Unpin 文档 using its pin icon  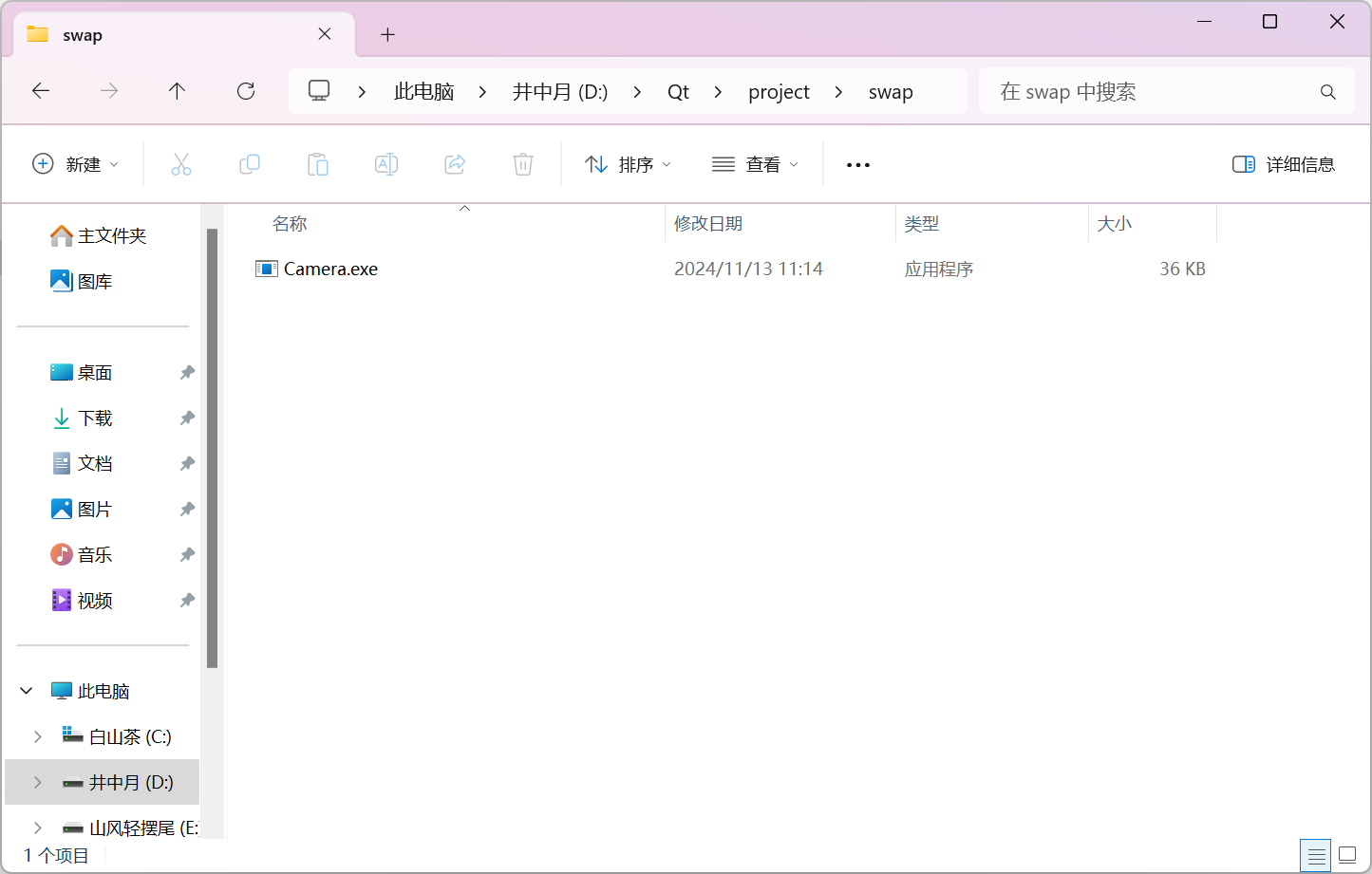point(187,463)
